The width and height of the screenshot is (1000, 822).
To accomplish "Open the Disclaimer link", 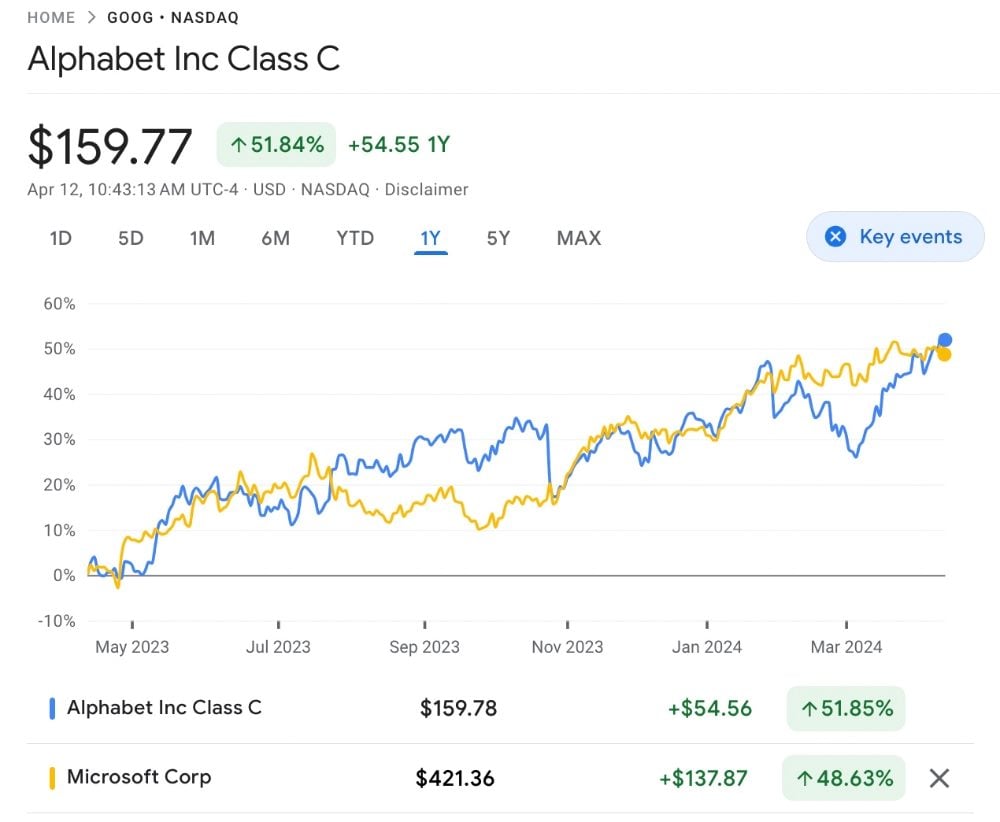I will [426, 189].
